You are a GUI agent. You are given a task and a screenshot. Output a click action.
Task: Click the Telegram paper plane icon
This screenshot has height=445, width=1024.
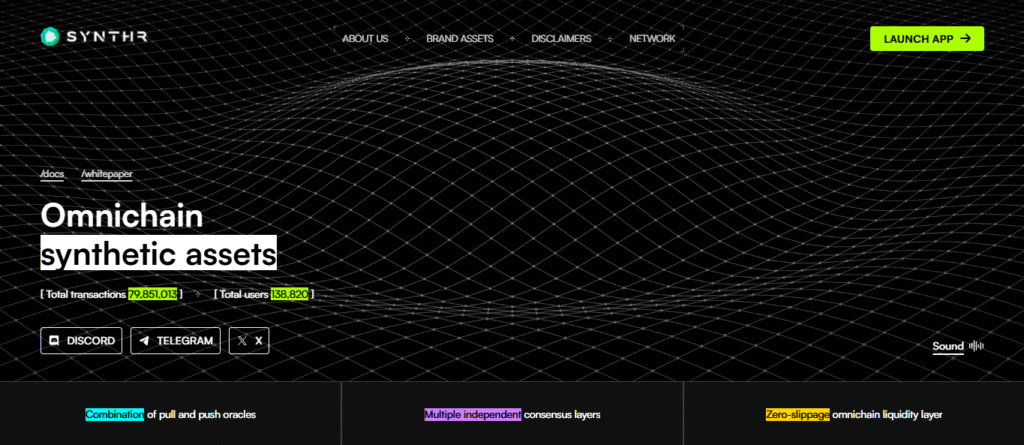(145, 341)
